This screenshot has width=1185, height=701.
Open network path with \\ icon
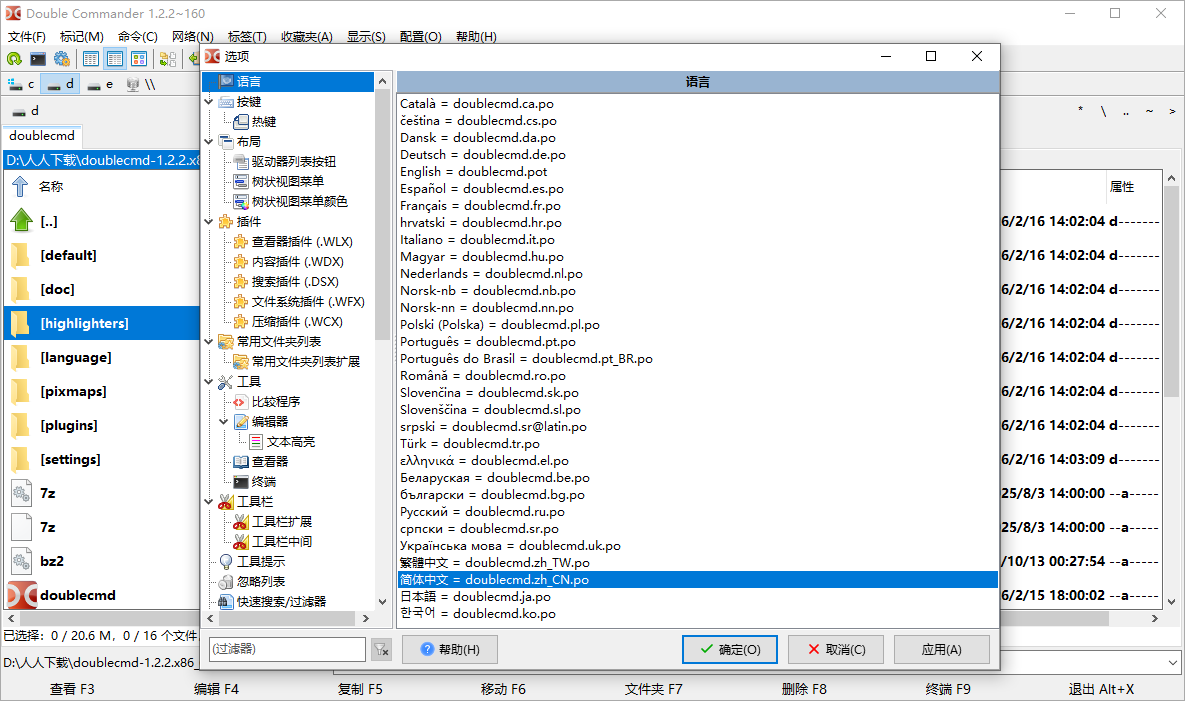149,84
